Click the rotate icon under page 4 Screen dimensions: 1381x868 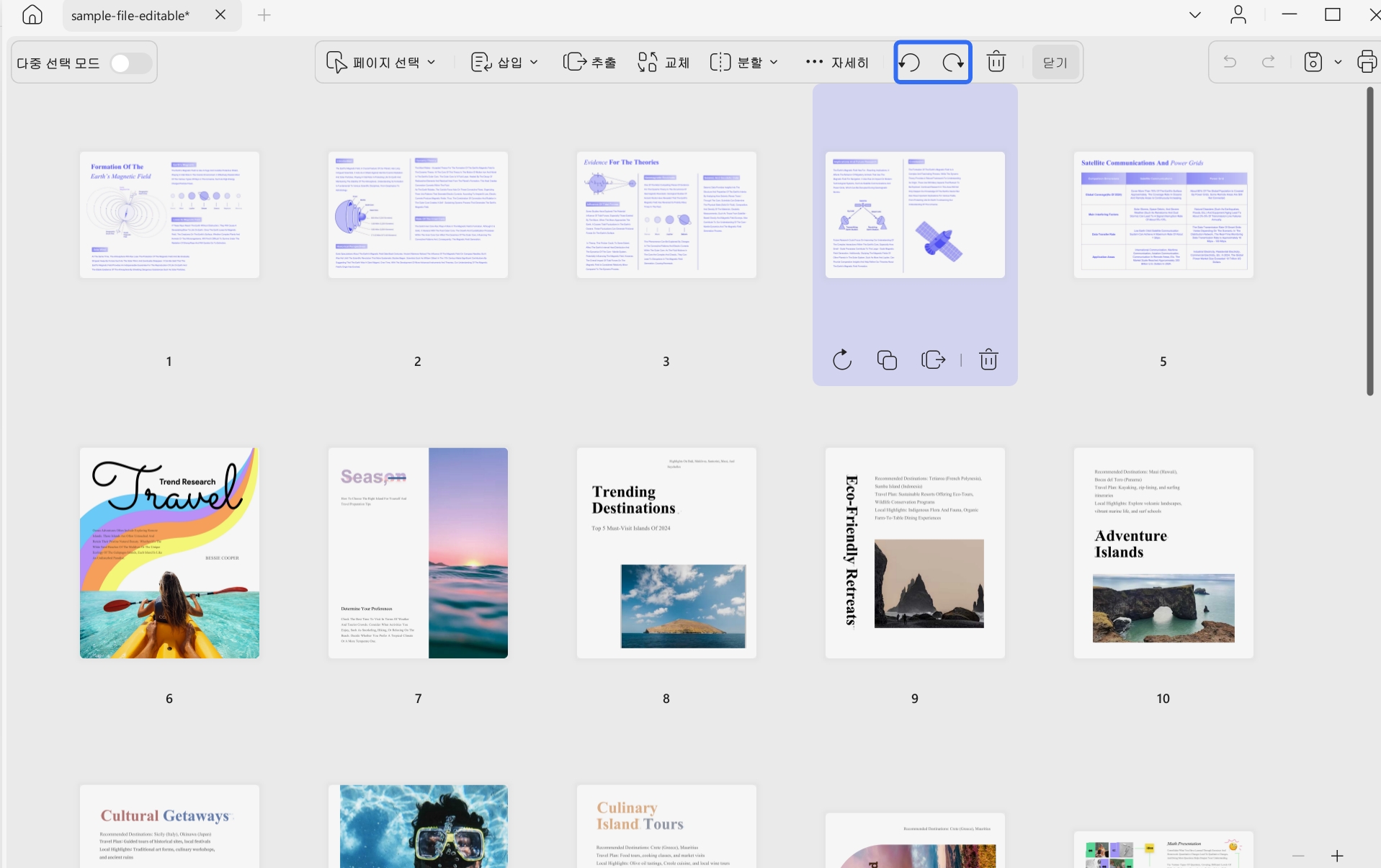pyautogui.click(x=842, y=359)
